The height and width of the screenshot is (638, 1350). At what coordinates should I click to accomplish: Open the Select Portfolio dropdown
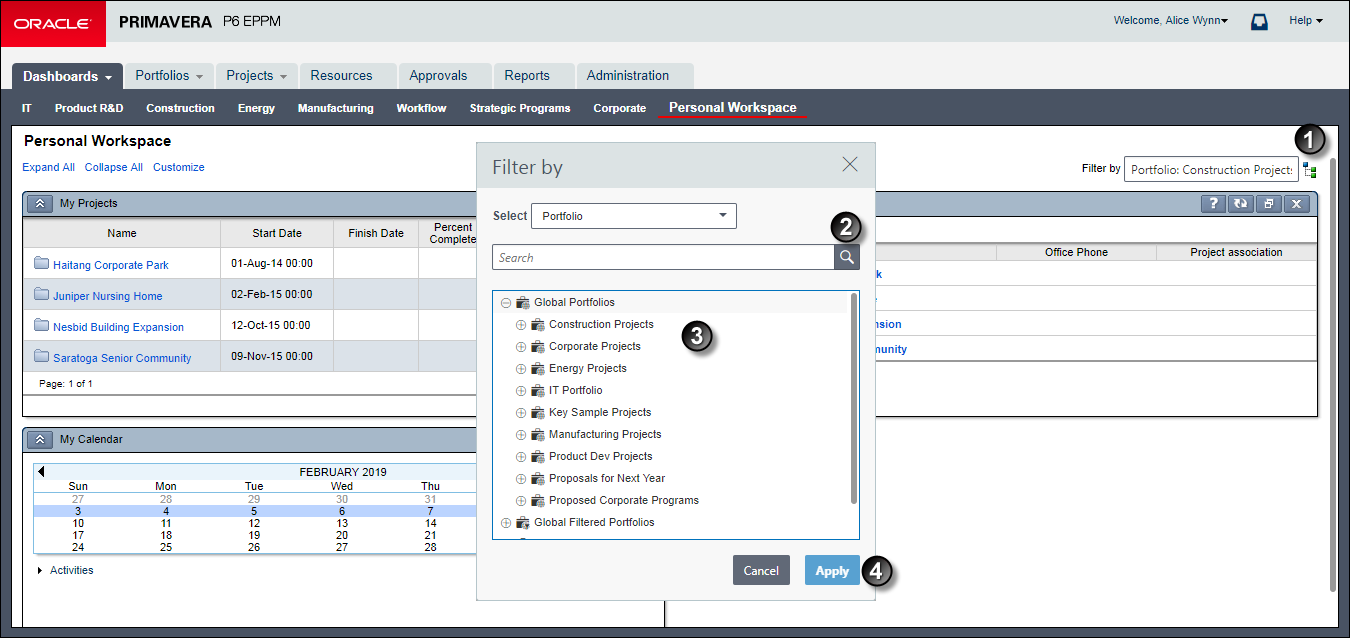[634, 216]
